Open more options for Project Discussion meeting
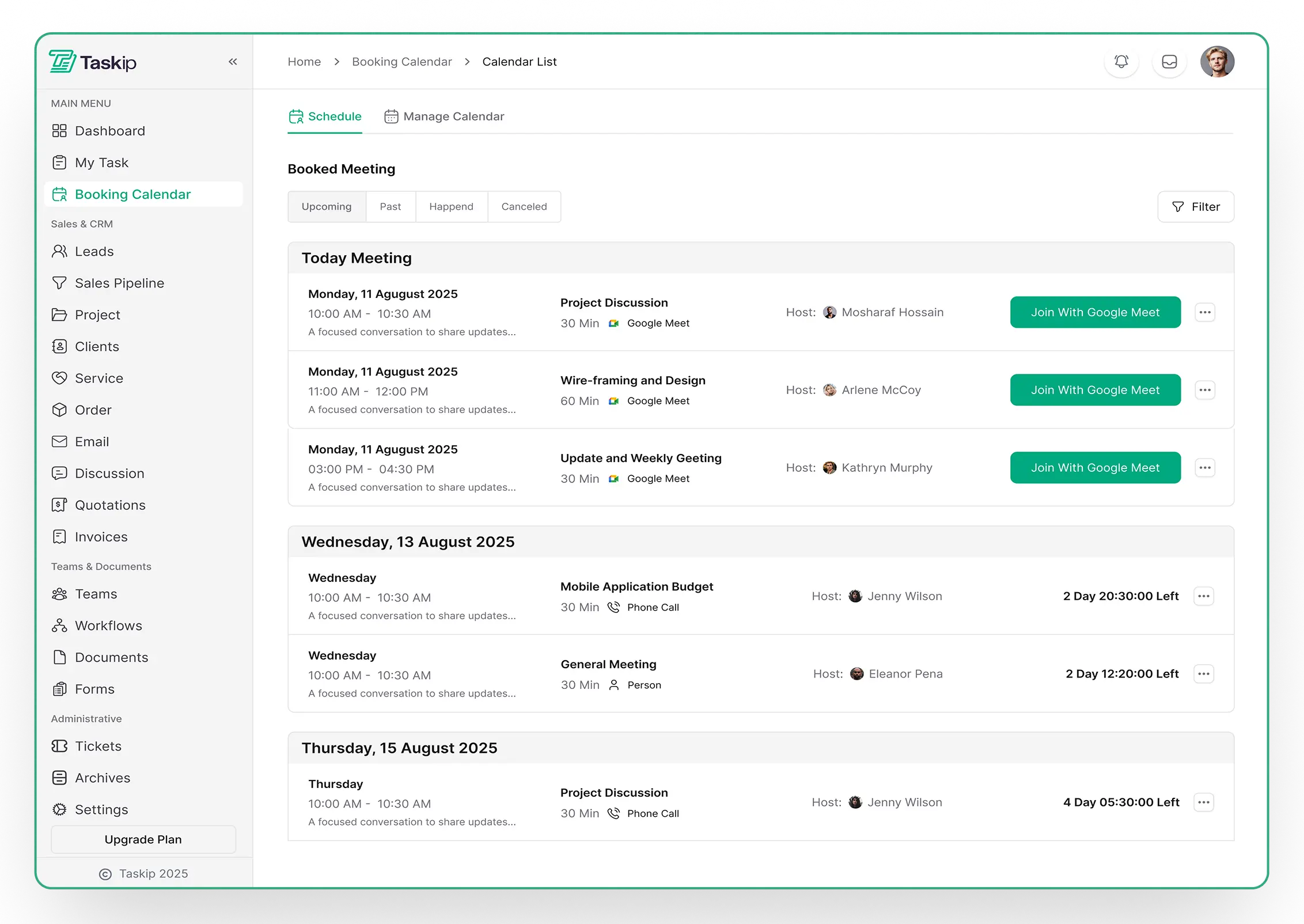1304x924 pixels. pos(1204,312)
